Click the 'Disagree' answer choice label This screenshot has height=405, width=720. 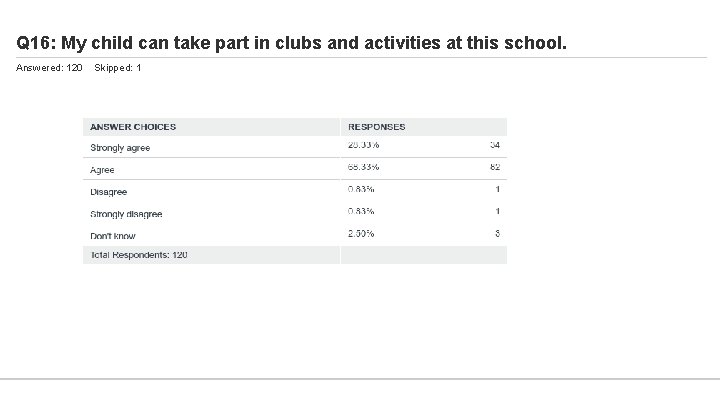point(109,192)
